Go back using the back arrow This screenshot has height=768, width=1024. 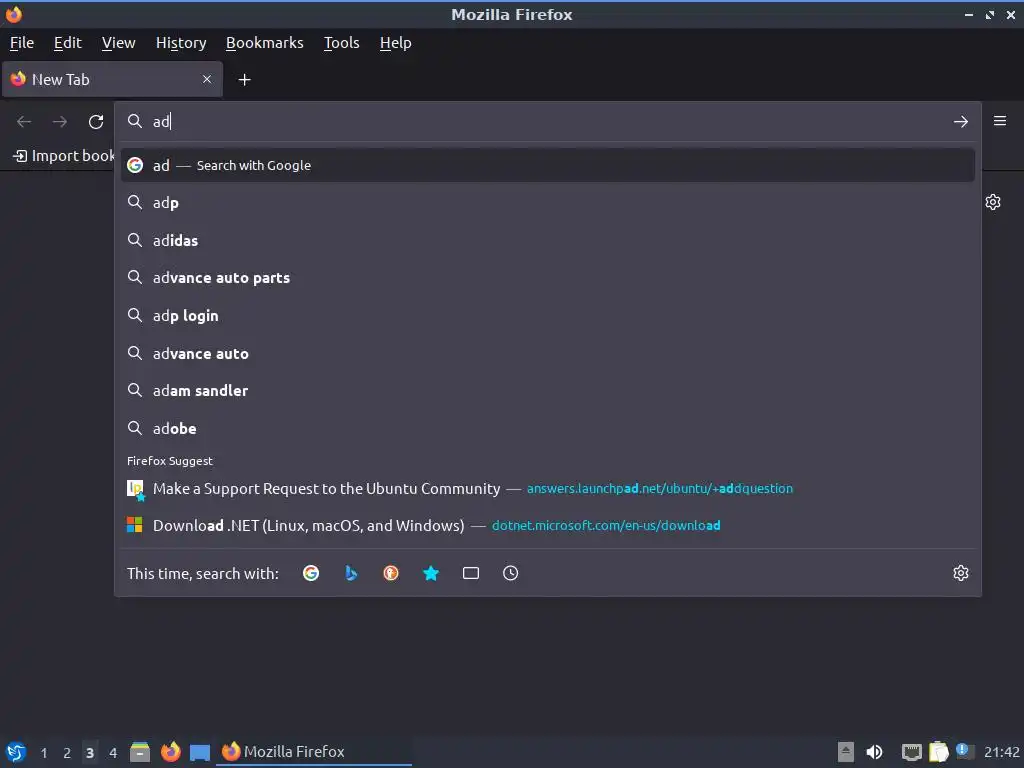24,121
